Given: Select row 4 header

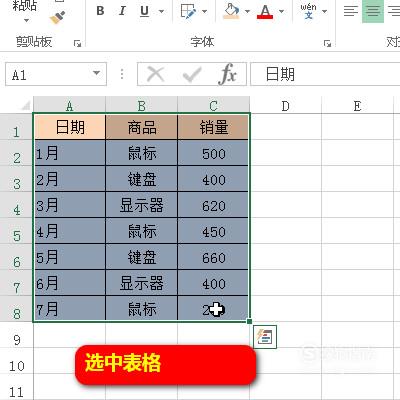Looking at the screenshot, I should 16,205.
